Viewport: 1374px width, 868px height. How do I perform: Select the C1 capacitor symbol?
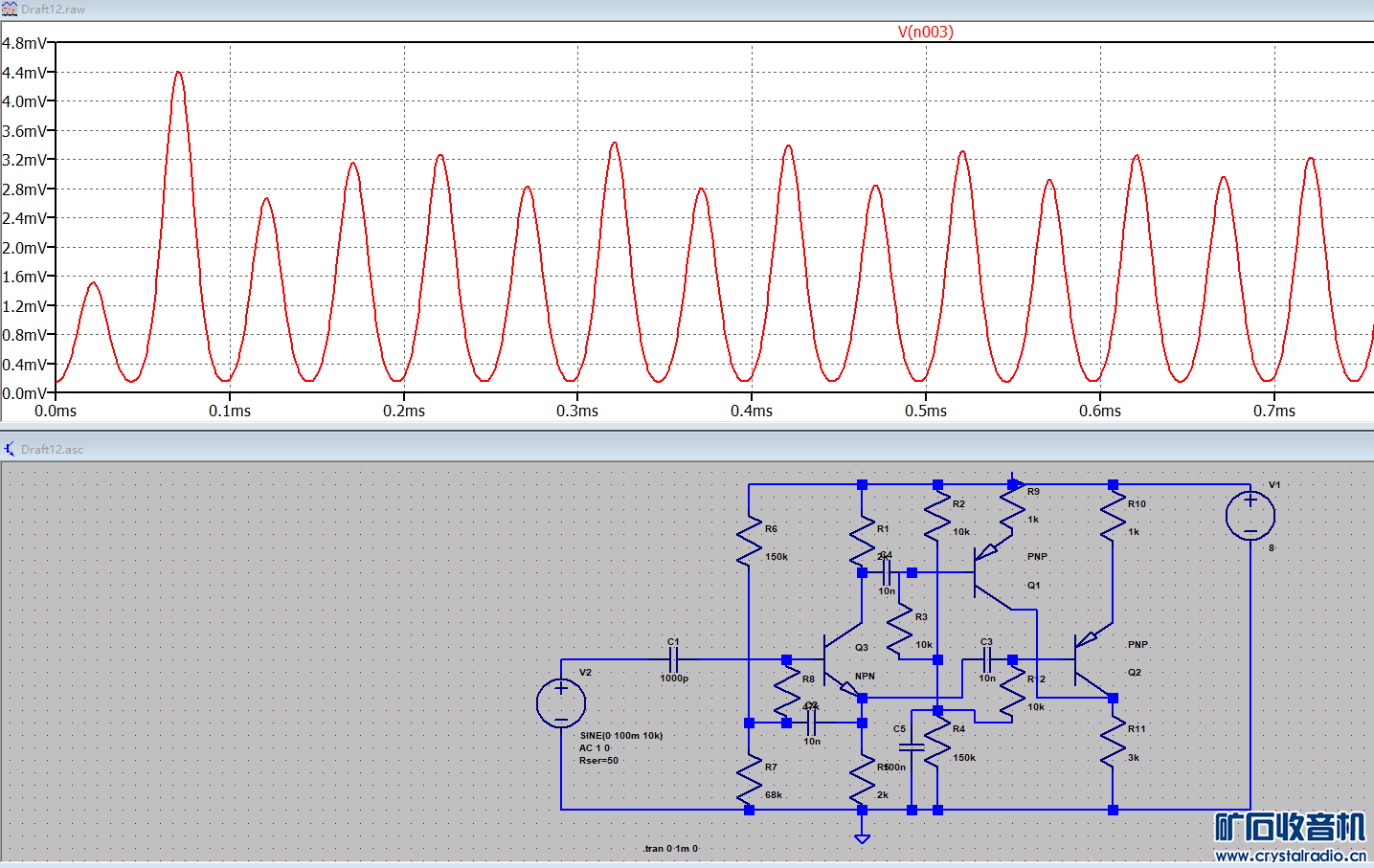tap(673, 659)
